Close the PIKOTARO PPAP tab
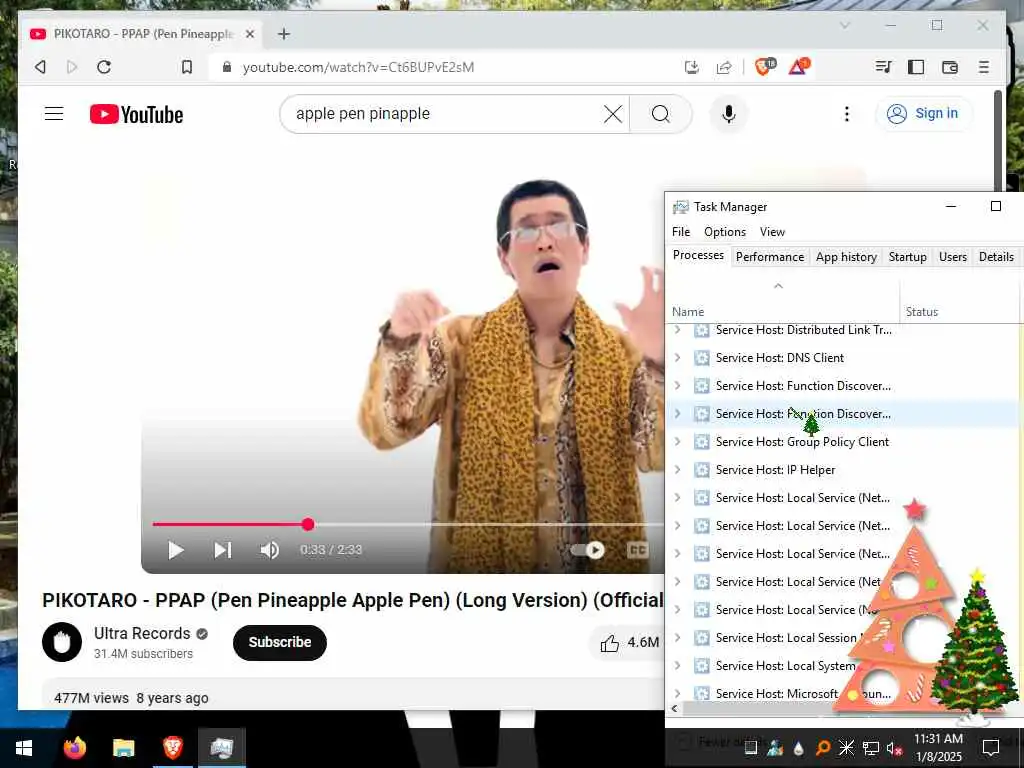1024x768 pixels. point(249,34)
